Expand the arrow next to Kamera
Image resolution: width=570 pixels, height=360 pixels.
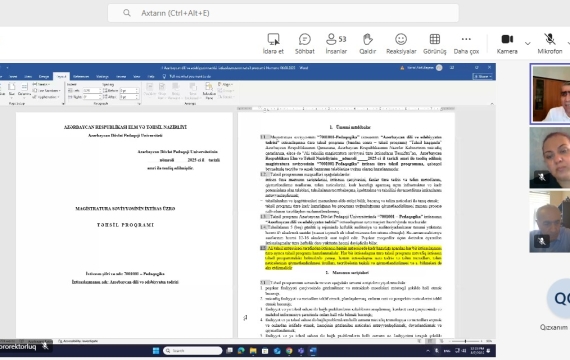click(x=527, y=44)
